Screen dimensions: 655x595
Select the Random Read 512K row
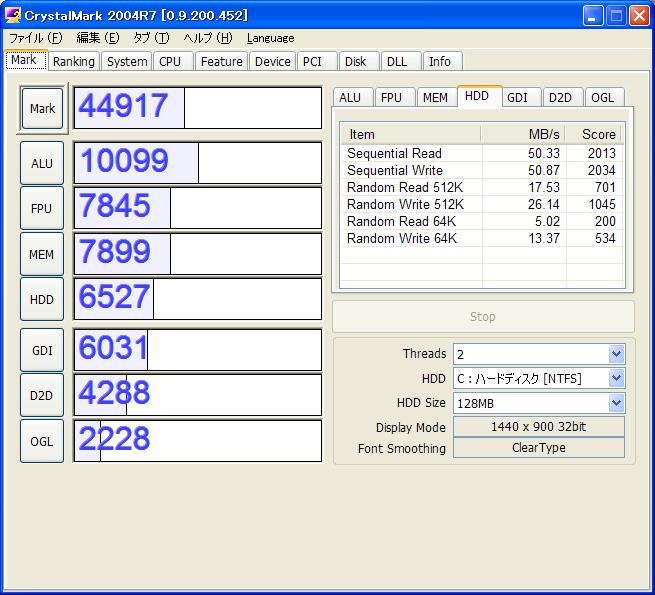coord(482,188)
